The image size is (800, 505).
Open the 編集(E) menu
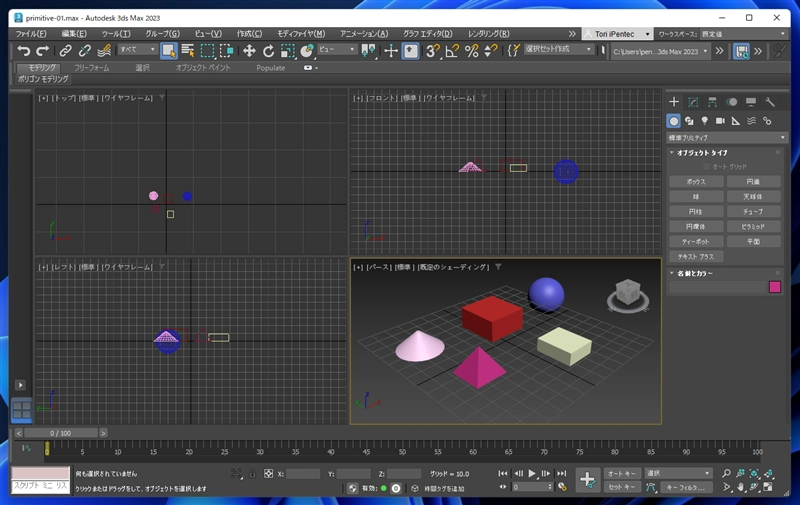[74, 34]
